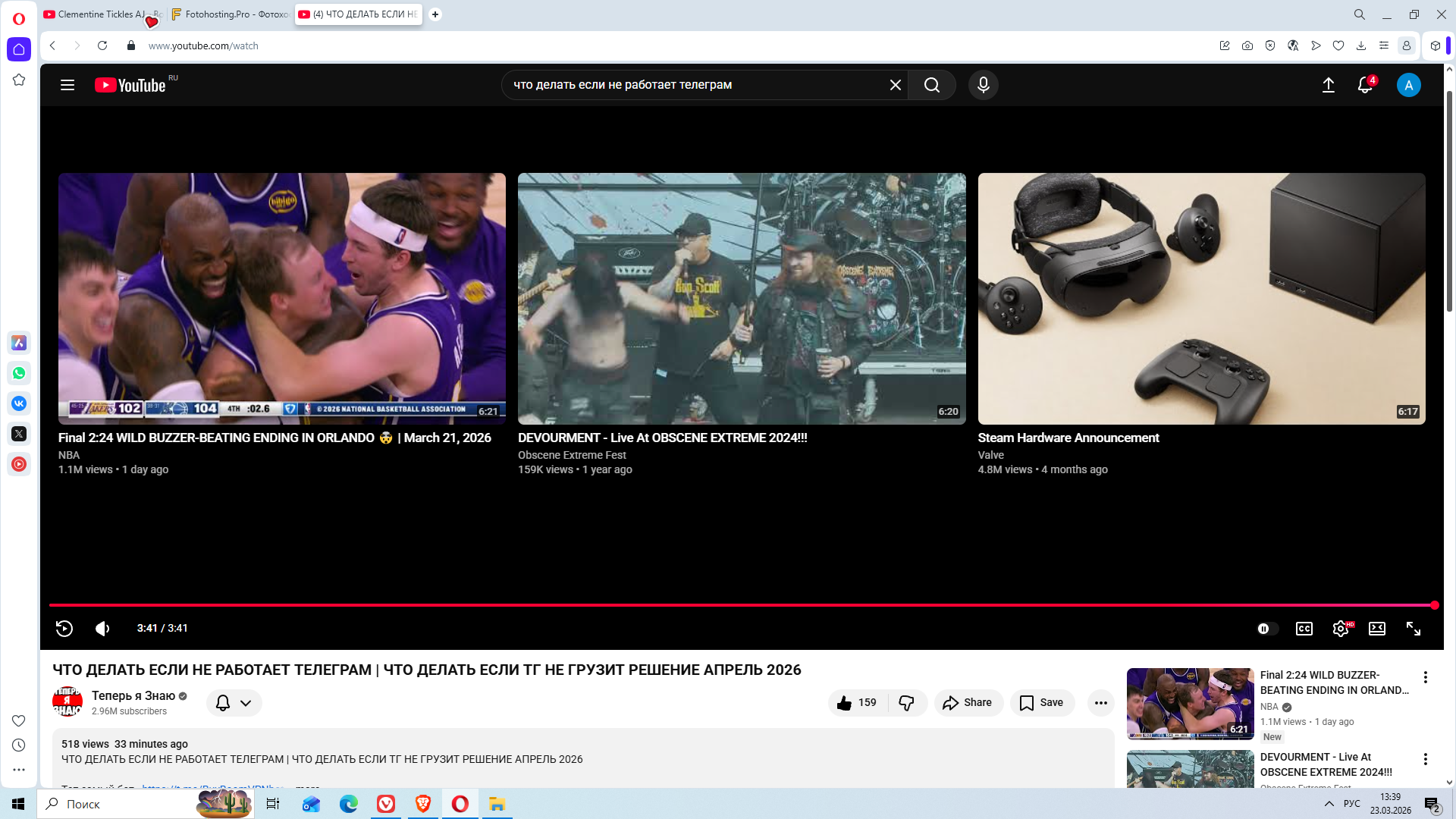Open more actions menu below video
This screenshot has height=819, width=1456.
(x=1100, y=703)
